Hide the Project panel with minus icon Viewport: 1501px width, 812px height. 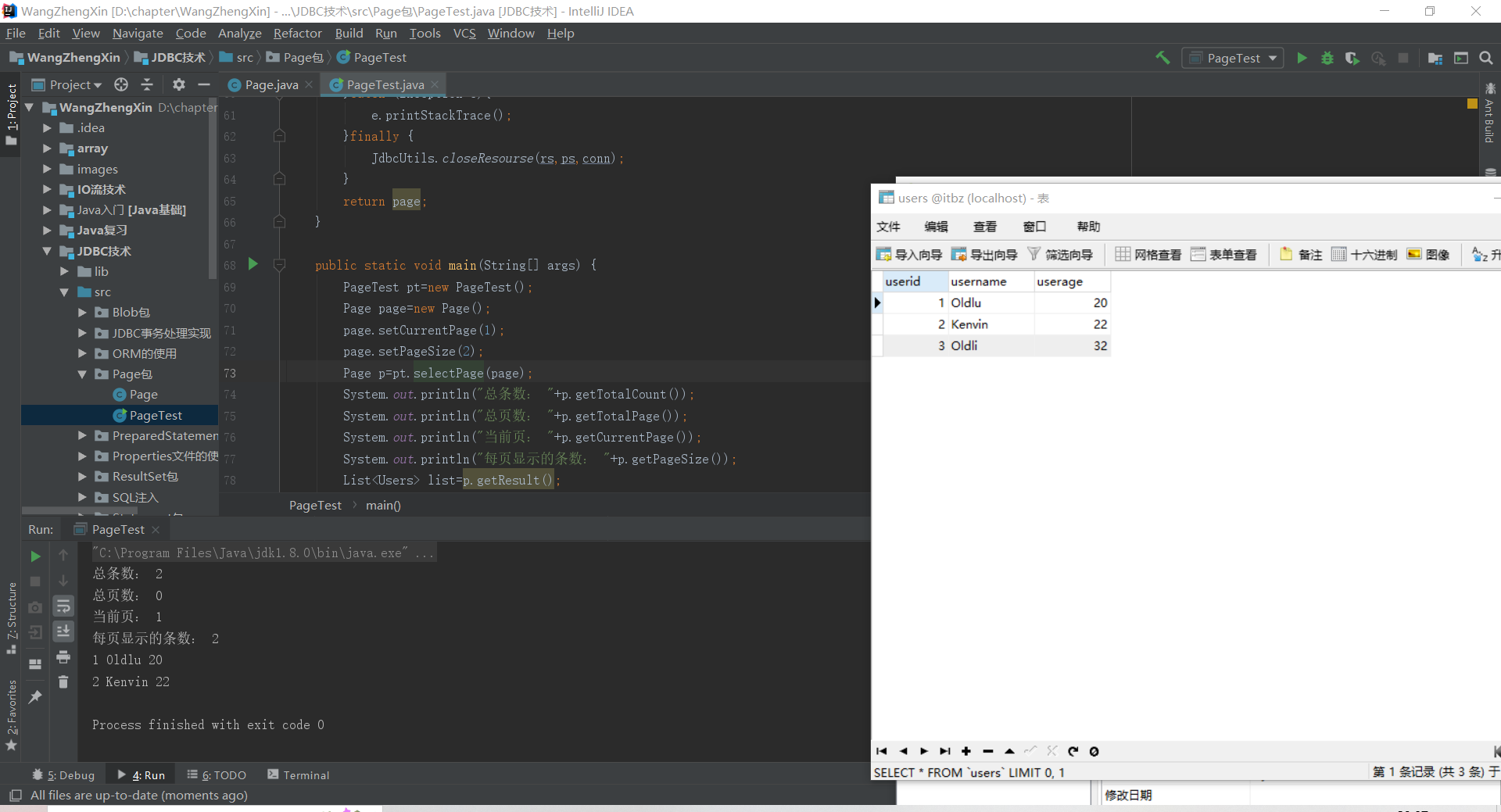pos(204,84)
